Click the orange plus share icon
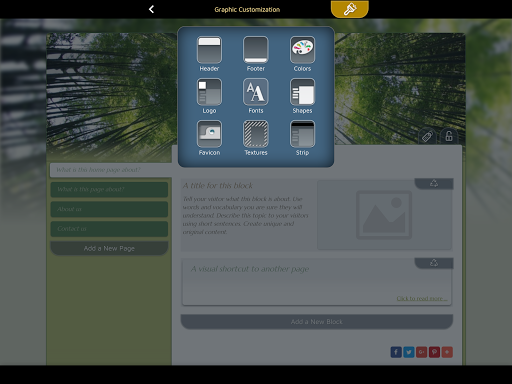Image resolution: width=512 pixels, height=384 pixels. [447, 352]
